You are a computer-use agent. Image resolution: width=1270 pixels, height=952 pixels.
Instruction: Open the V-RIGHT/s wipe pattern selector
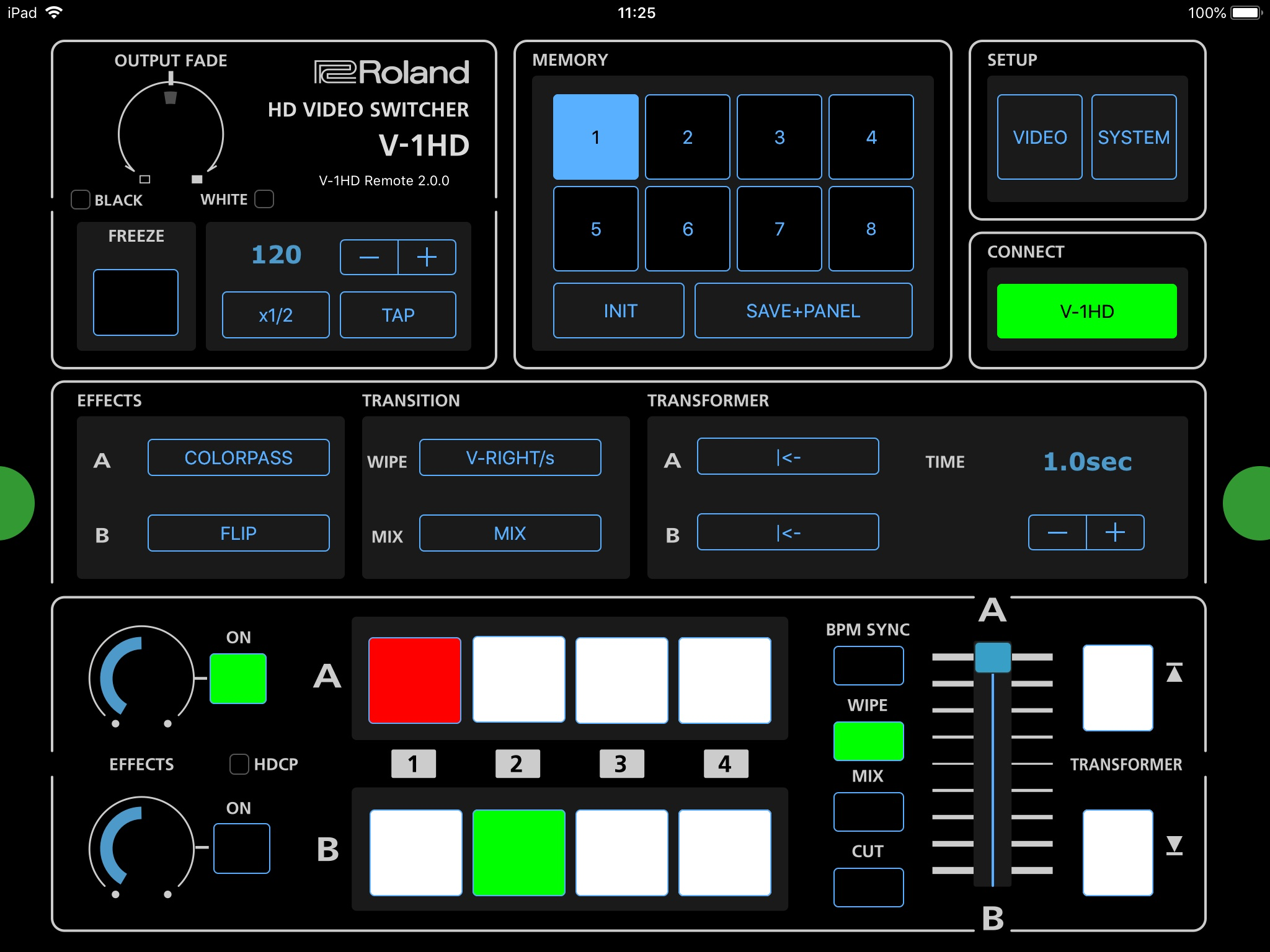click(x=510, y=457)
